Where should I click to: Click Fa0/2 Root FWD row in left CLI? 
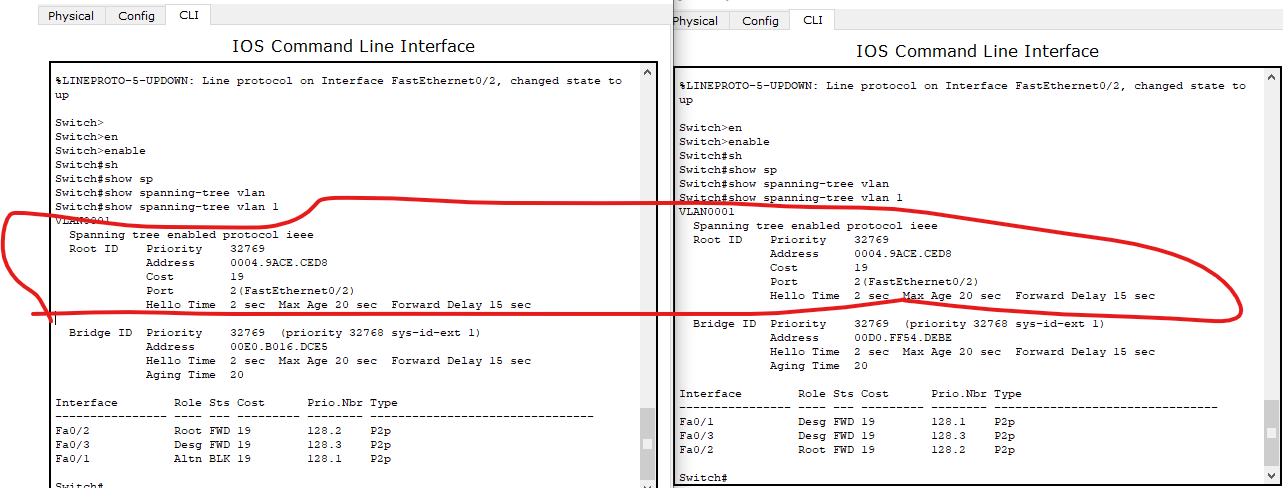[223, 431]
